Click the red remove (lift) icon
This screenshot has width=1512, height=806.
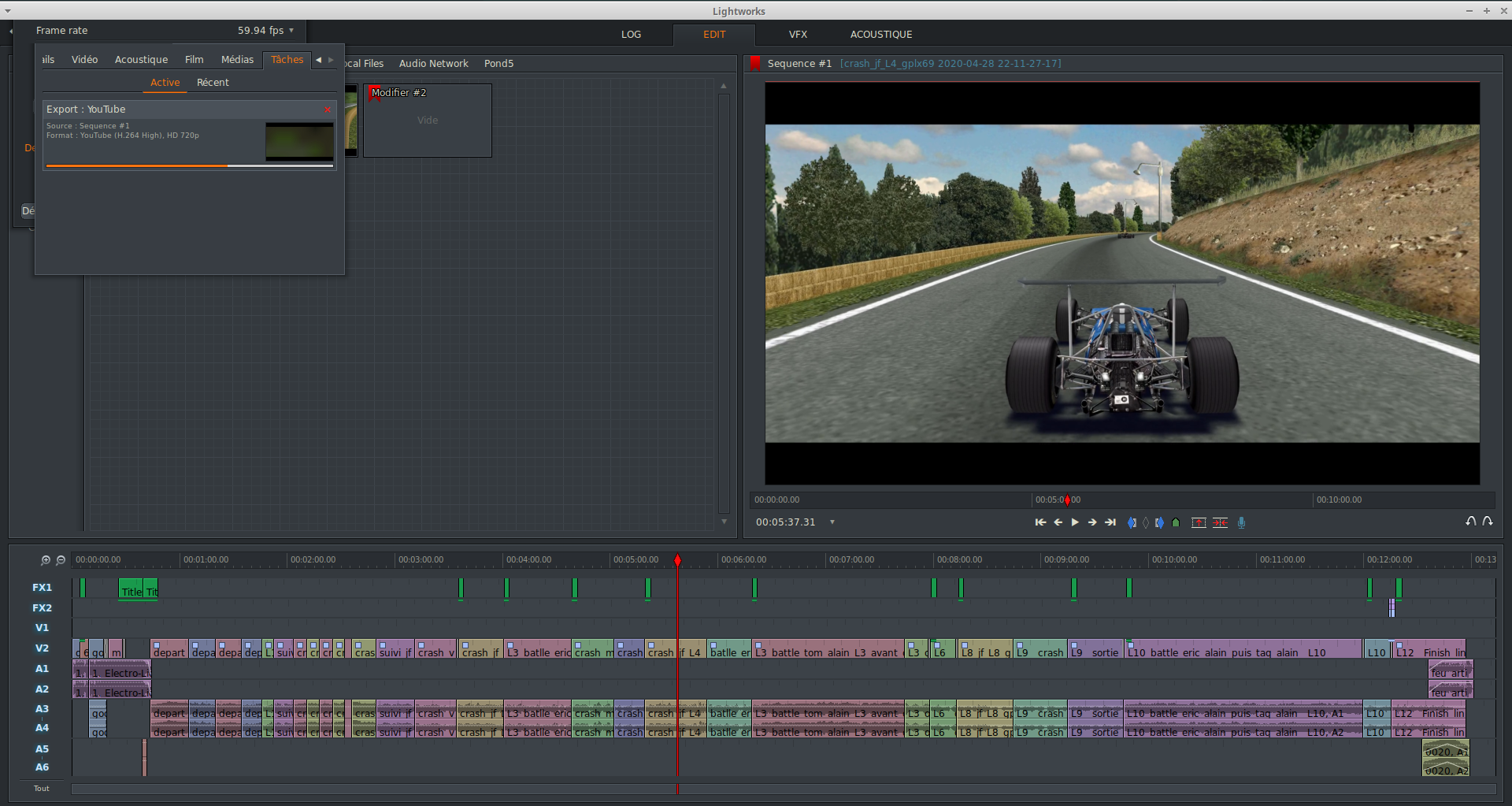pos(1199,522)
